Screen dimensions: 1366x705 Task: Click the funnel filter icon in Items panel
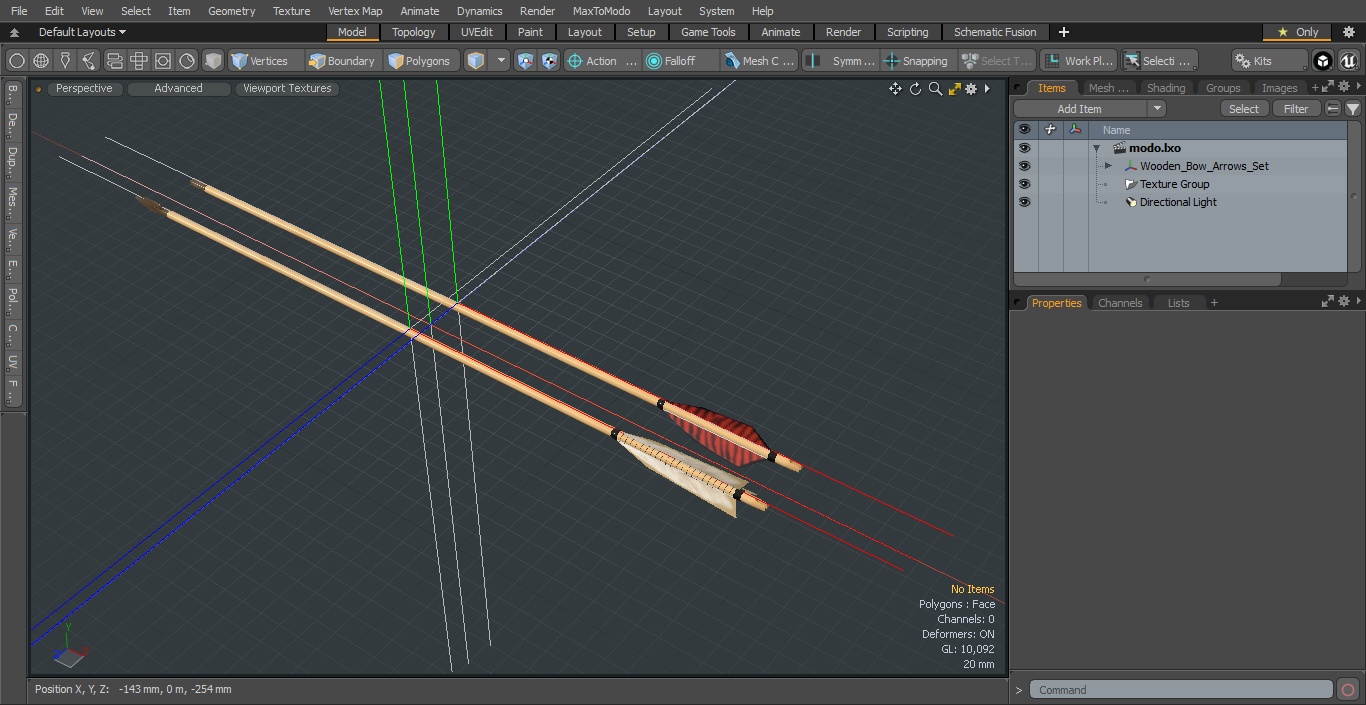pyautogui.click(x=1352, y=109)
